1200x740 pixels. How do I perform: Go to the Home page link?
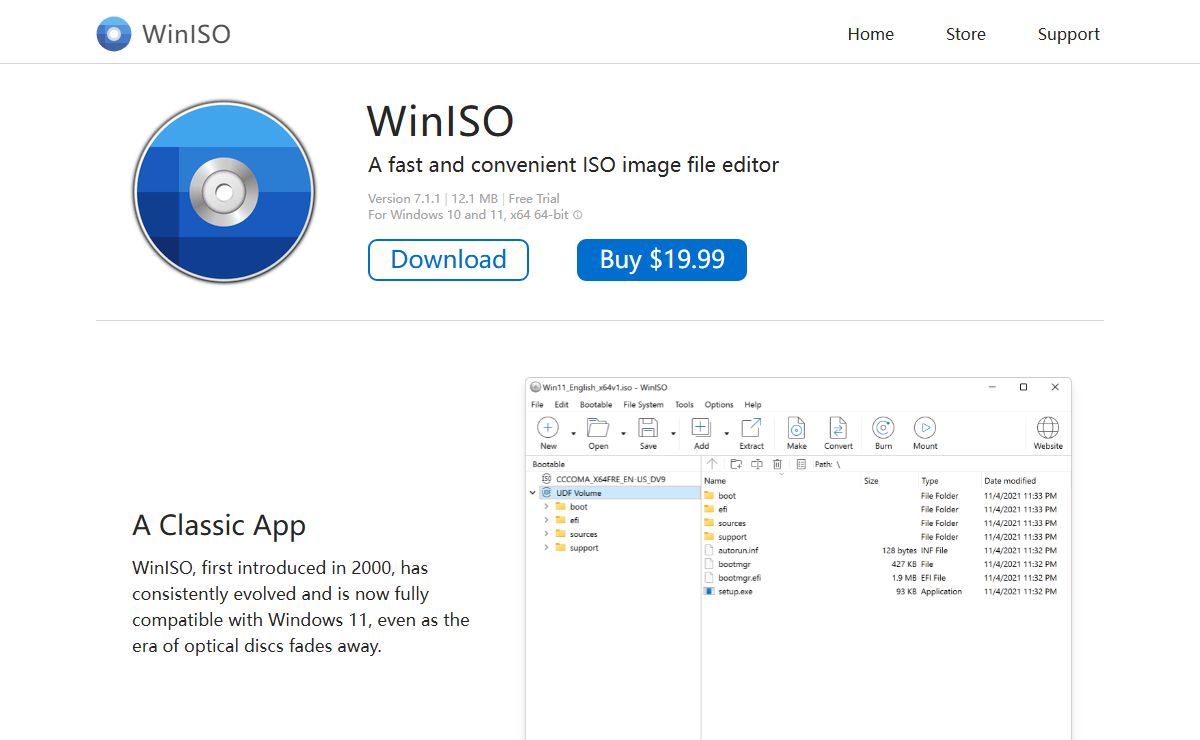(871, 34)
